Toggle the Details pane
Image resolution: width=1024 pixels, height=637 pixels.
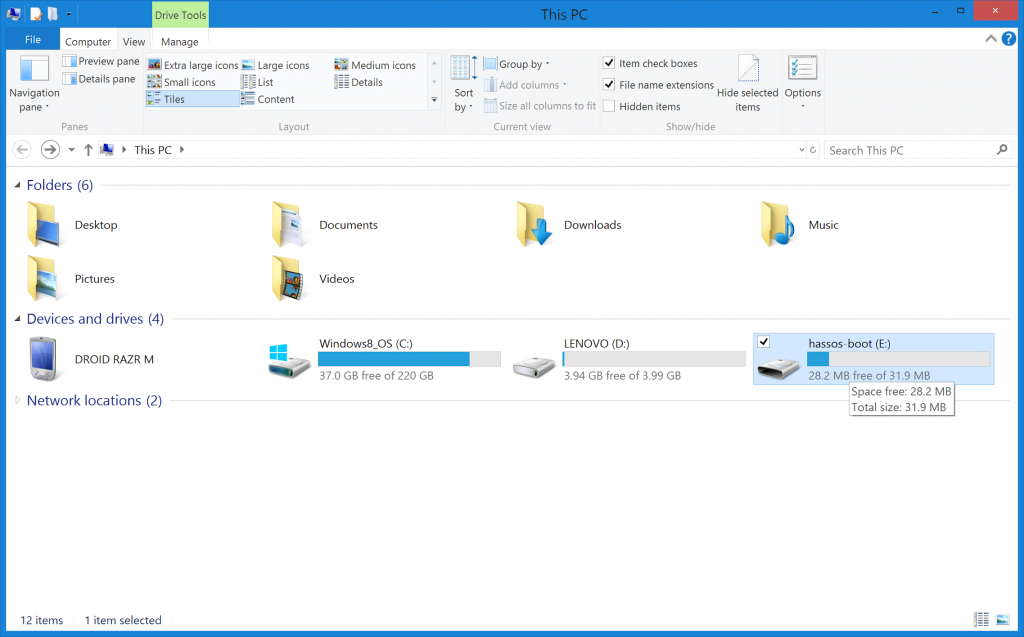pos(99,79)
